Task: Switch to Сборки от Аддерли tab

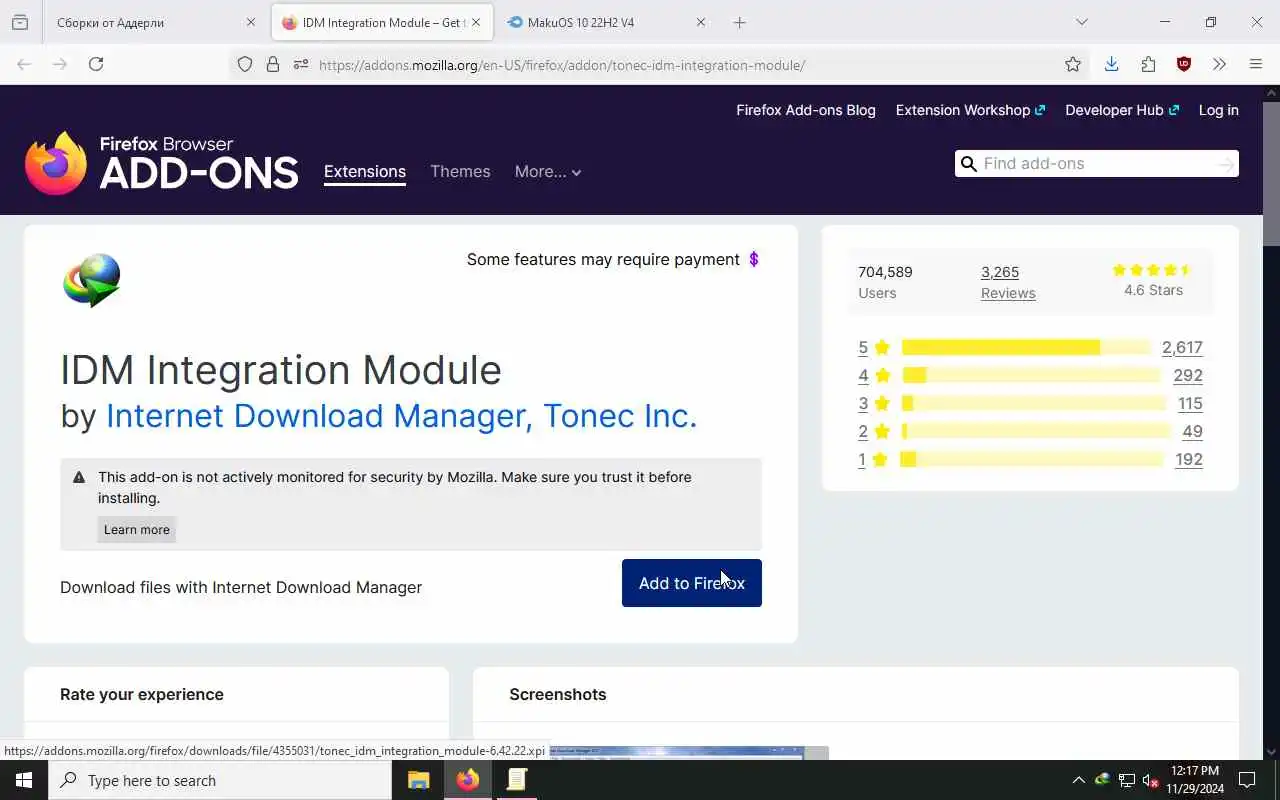Action: tap(145, 22)
